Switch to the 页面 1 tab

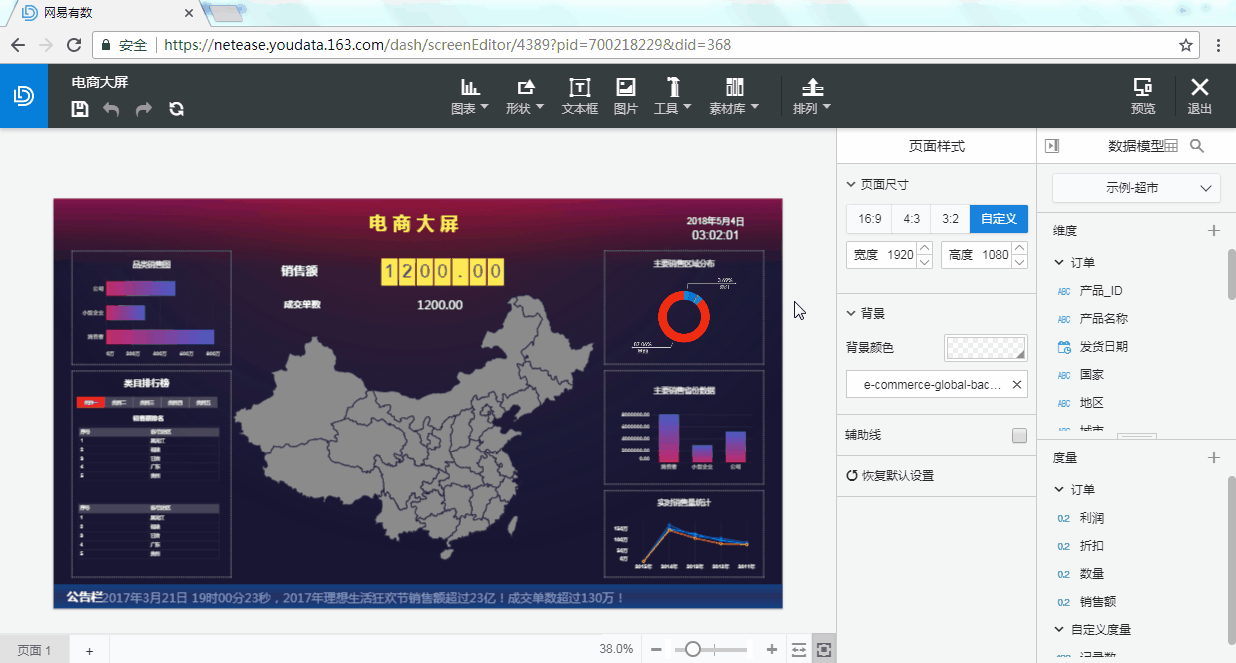click(34, 650)
